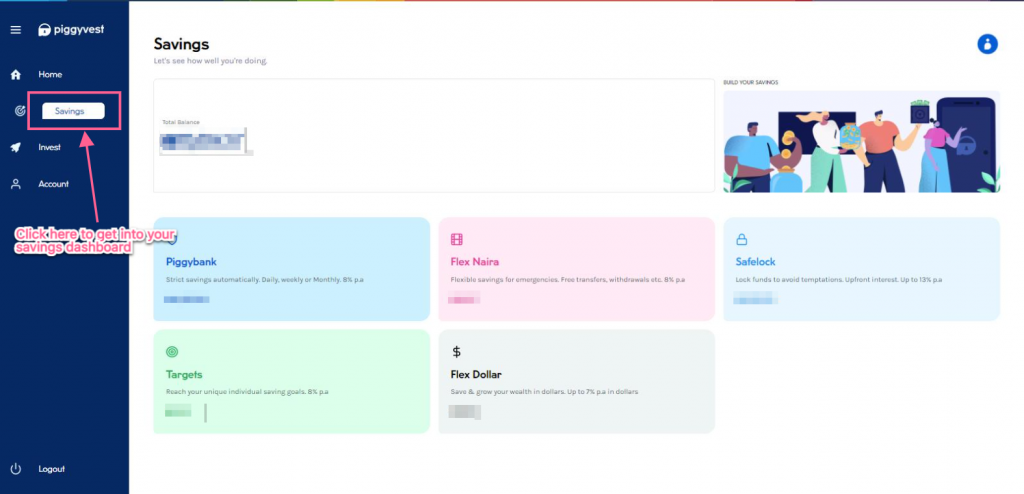
Task: Click the "BUILD YOUR SAVINGS" label
Action: click(x=750, y=83)
